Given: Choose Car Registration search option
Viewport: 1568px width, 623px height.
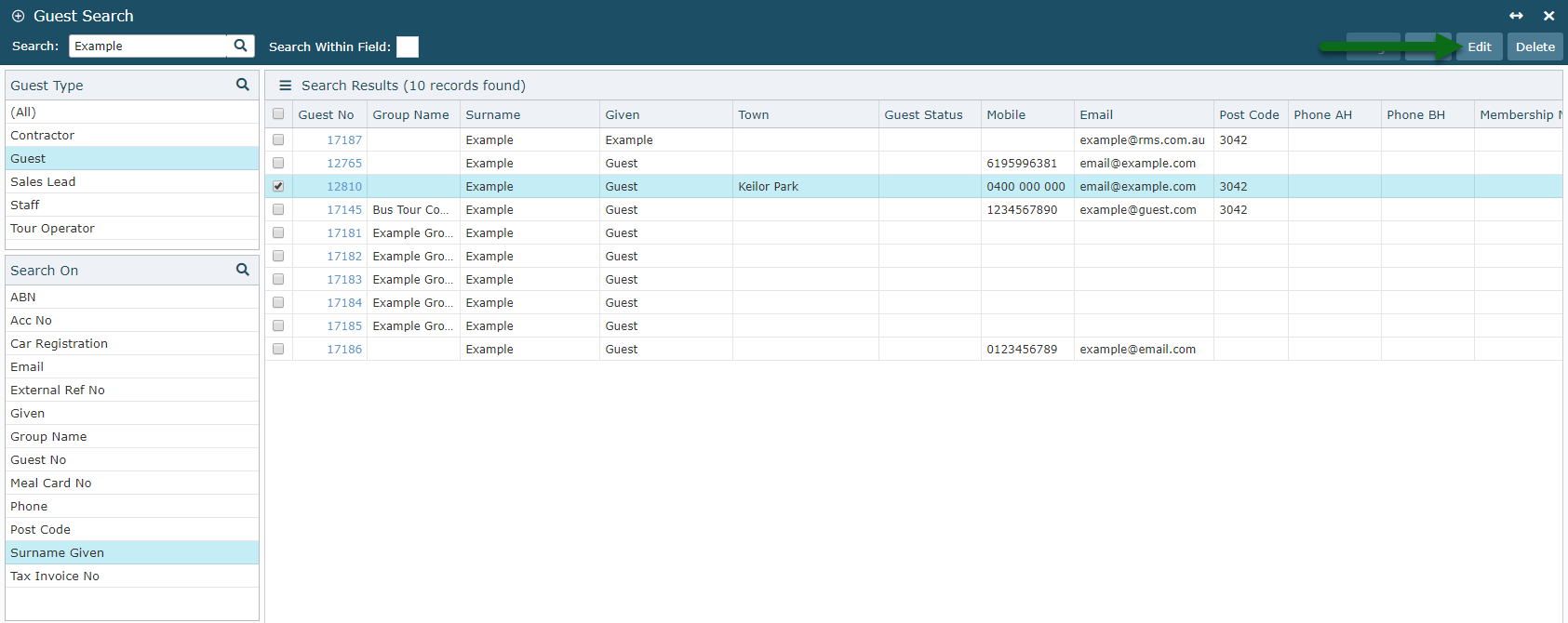Looking at the screenshot, I should [x=132, y=343].
